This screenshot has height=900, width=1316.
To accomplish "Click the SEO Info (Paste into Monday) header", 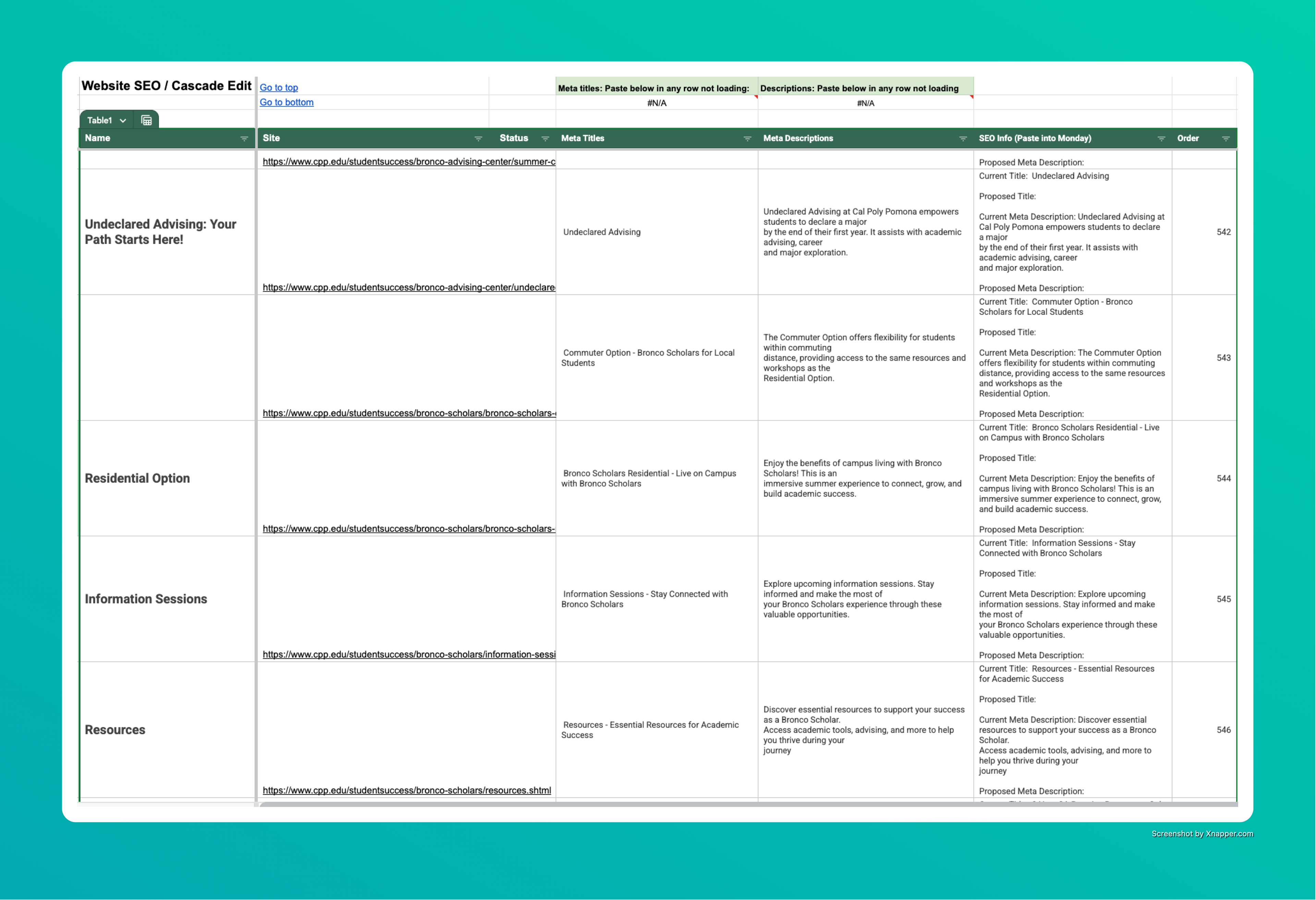I will pyautogui.click(x=1073, y=138).
